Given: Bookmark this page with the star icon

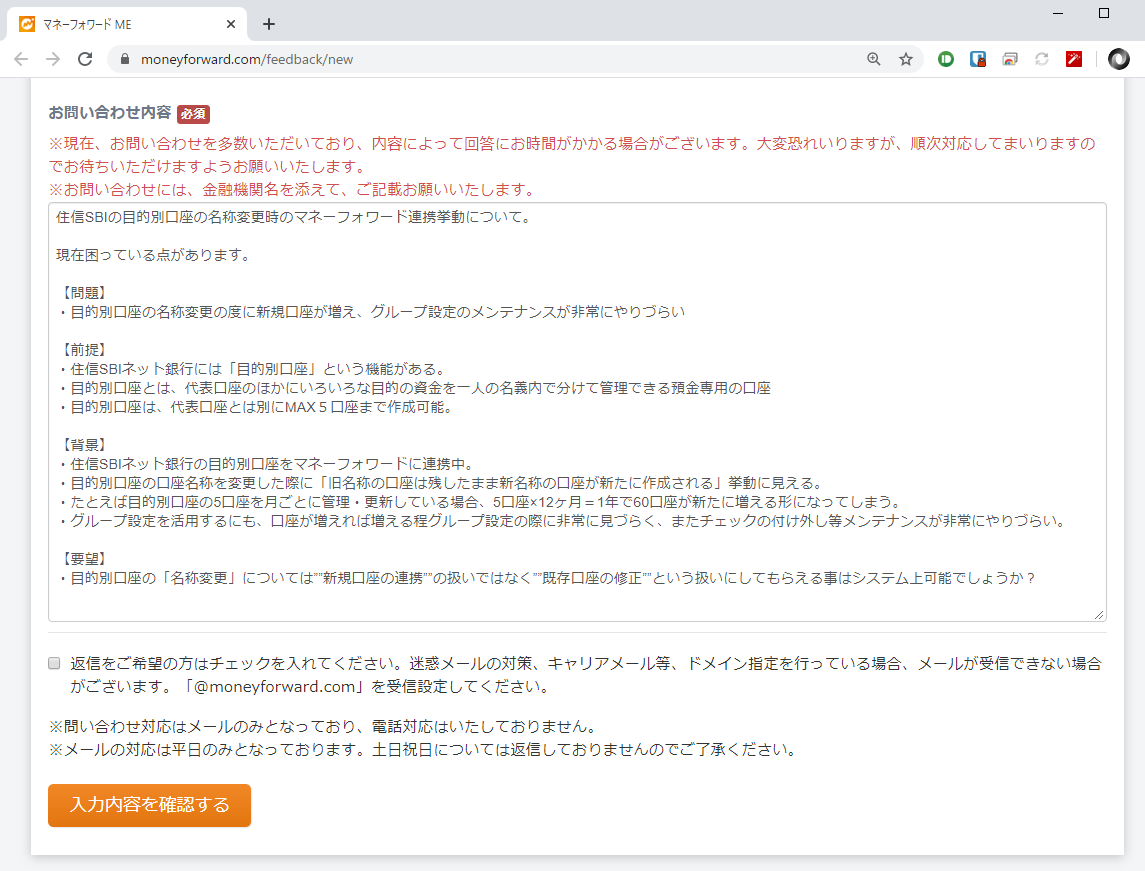Looking at the screenshot, I should click(906, 59).
